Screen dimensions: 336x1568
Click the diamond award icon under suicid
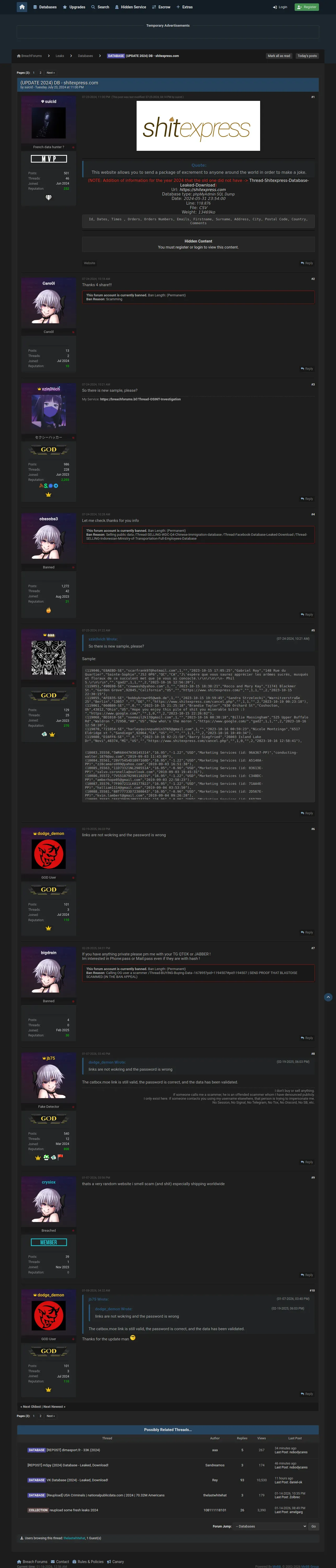pos(49,197)
